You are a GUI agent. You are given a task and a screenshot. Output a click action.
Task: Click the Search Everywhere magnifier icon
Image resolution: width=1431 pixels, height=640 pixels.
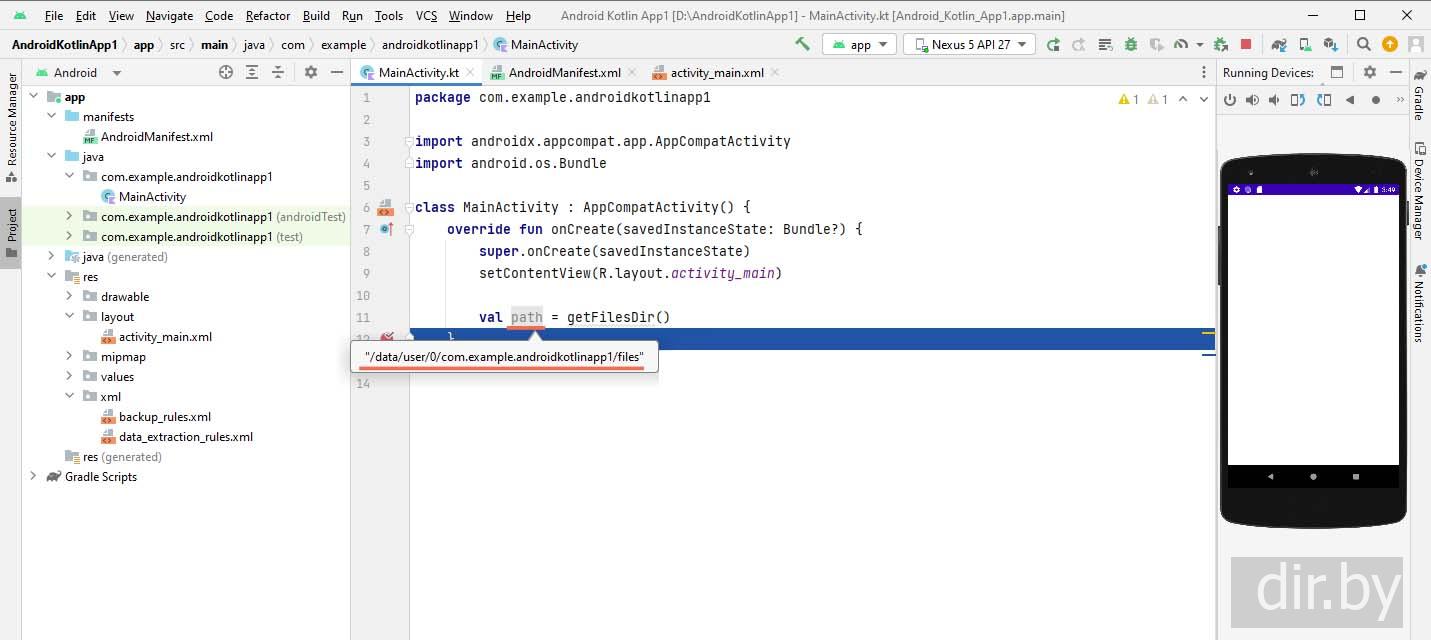1364,44
